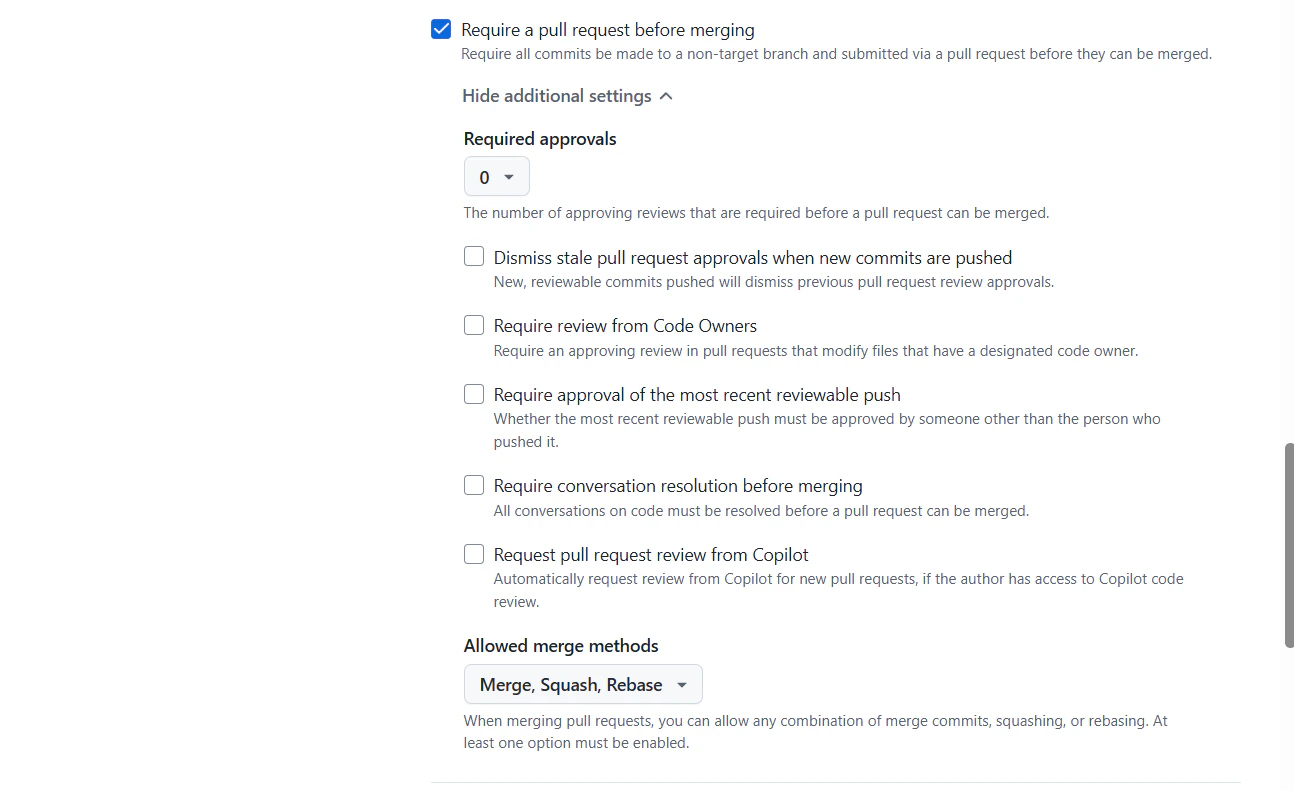Click the 'Require conversation resolution before merging' label text
The image size is (1294, 791).
click(x=678, y=486)
